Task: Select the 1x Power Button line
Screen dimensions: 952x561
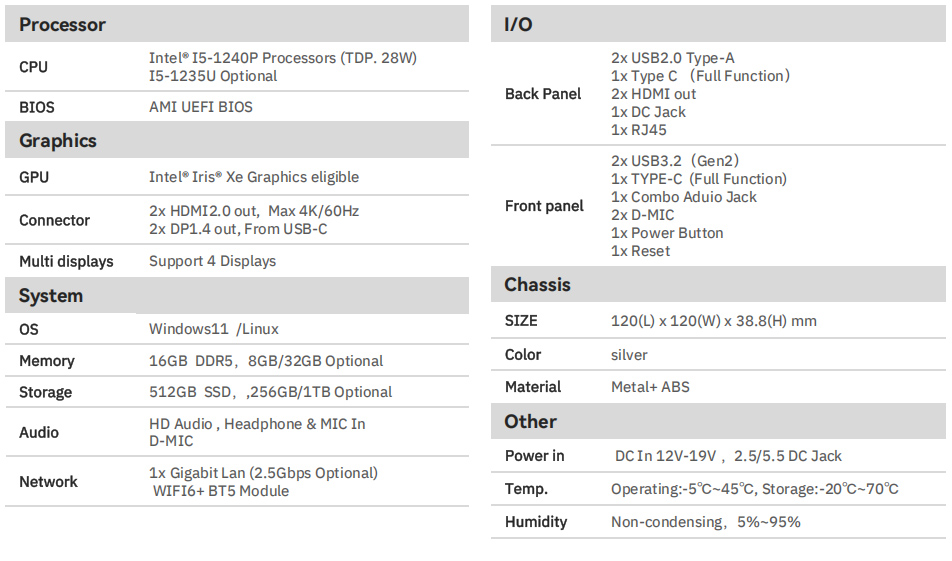Action: pyautogui.click(x=667, y=233)
